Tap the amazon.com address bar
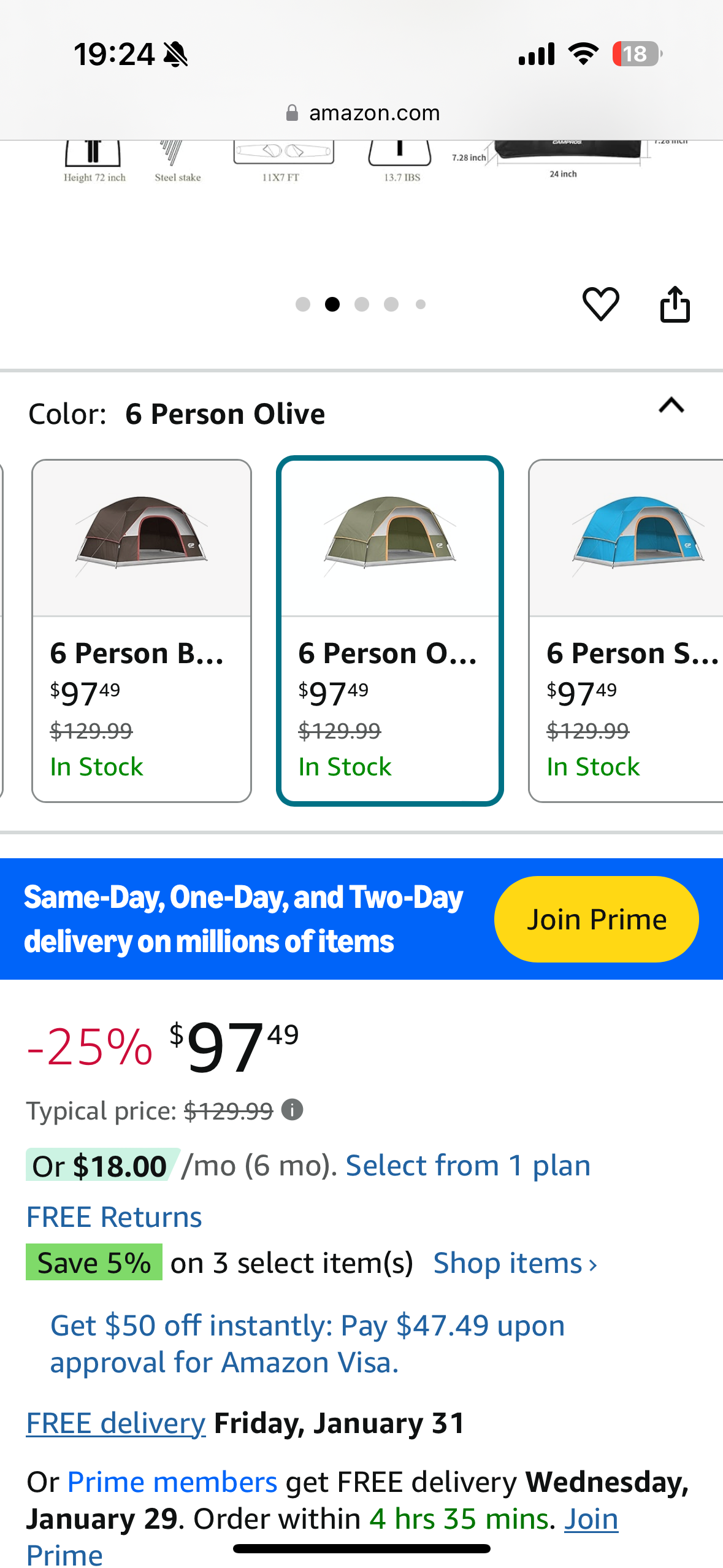Screen dimensions: 723x1568 pos(374,113)
